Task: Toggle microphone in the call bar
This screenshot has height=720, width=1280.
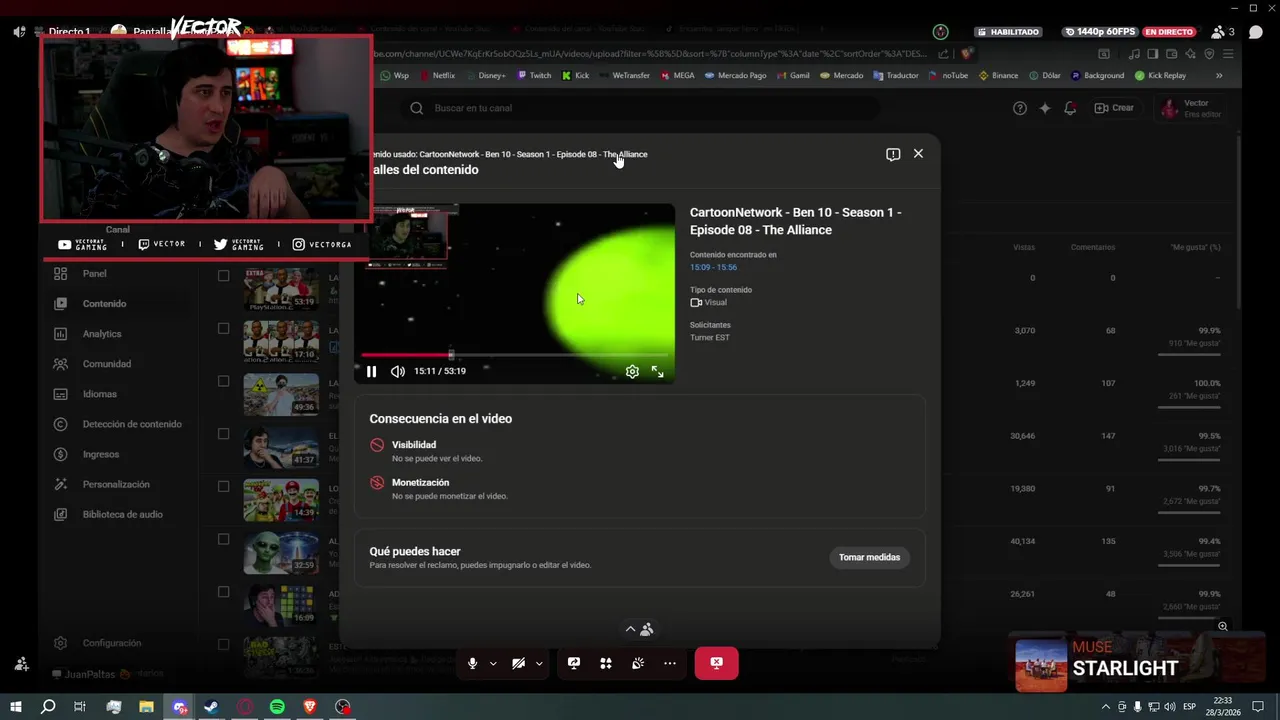Action: coord(473,663)
